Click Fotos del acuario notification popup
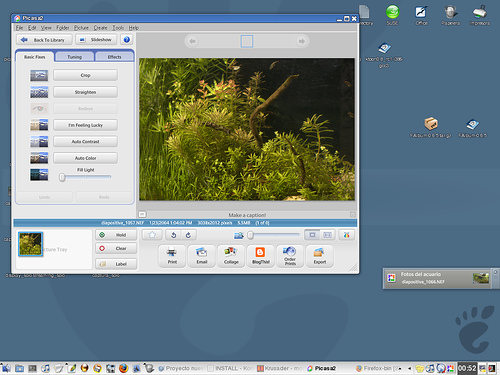Viewport: 500px width, 375px height. (x=438, y=278)
